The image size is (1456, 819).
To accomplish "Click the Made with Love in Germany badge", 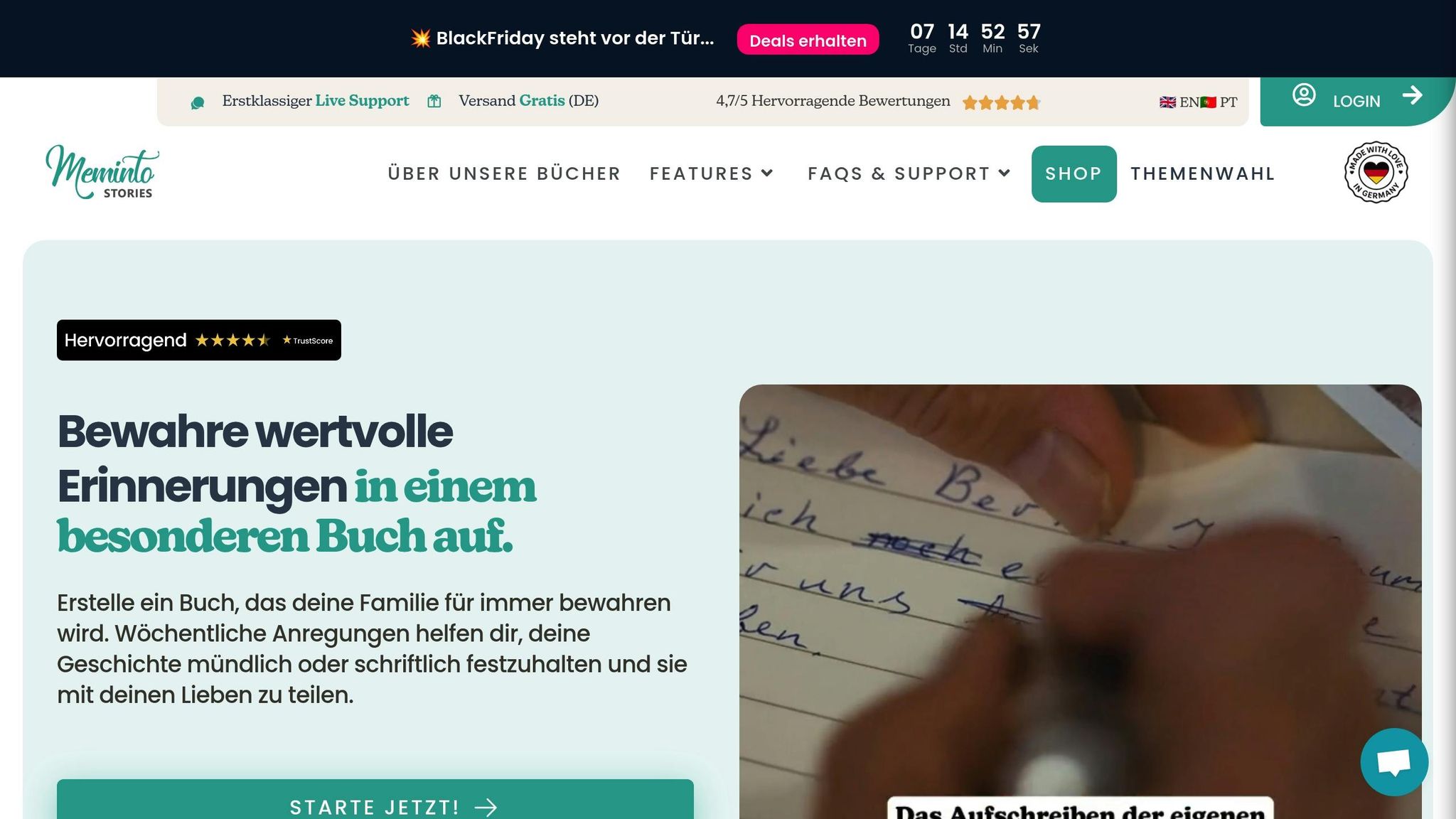I will [1376, 173].
